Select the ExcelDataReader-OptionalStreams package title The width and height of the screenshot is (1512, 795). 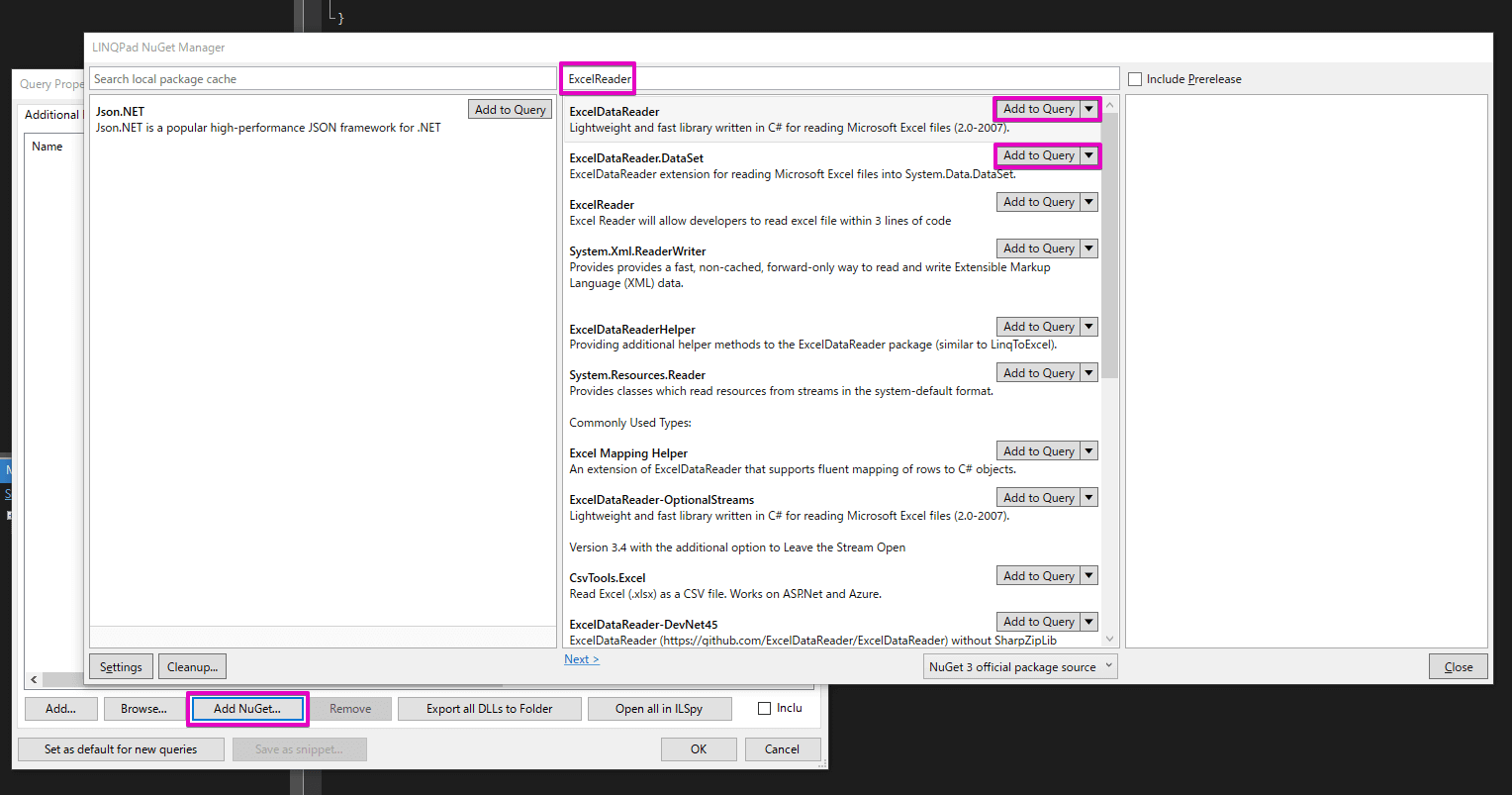(x=662, y=500)
